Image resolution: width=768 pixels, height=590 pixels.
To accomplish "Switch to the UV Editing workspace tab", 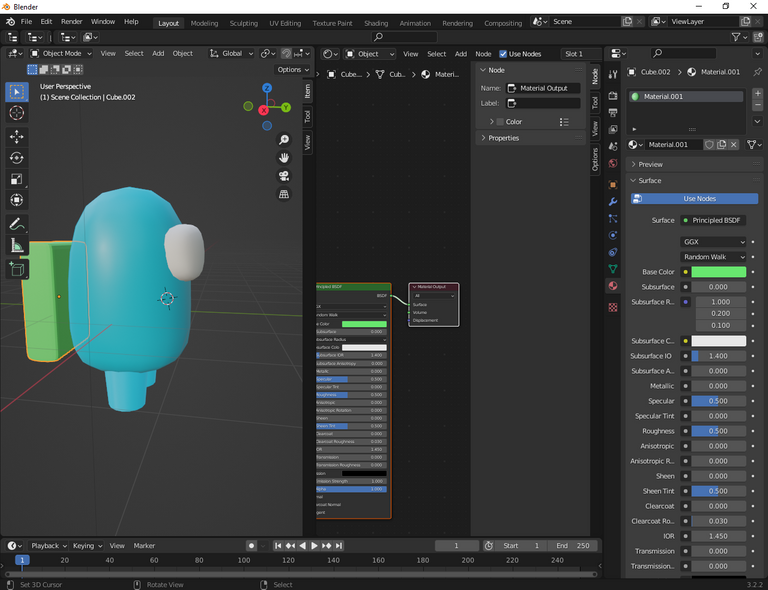I will [285, 23].
